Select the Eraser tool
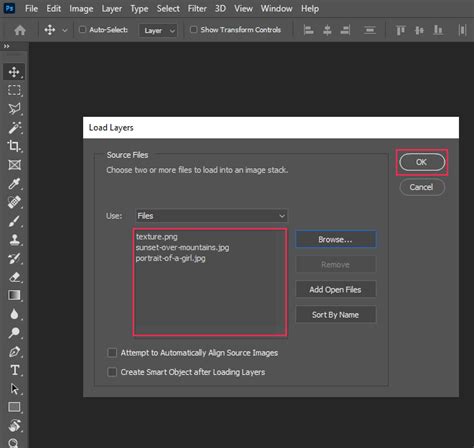The height and width of the screenshot is (448, 474). coord(14,277)
